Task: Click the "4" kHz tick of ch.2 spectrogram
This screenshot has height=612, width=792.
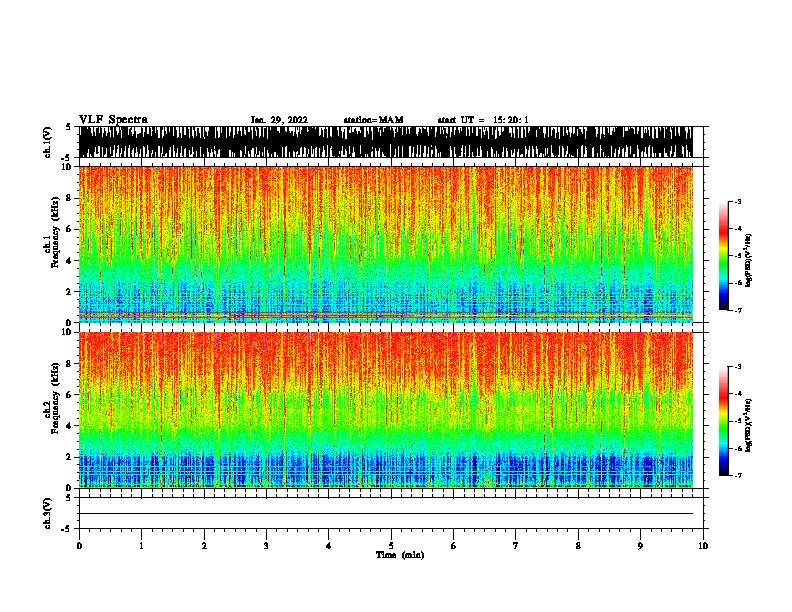Action: pyautogui.click(x=69, y=426)
